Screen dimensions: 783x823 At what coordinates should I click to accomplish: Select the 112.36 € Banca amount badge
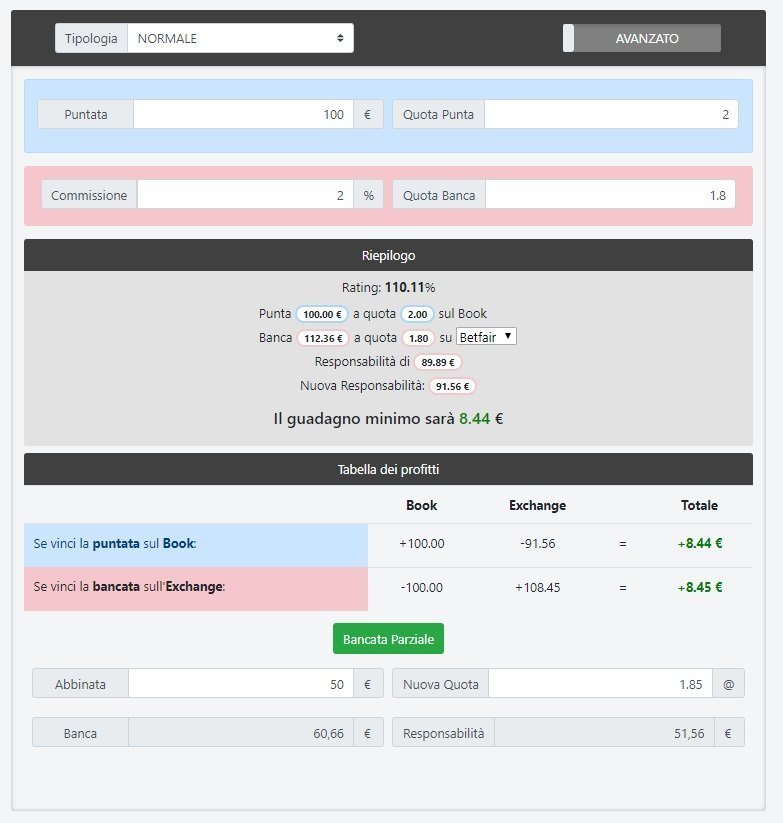point(322,338)
